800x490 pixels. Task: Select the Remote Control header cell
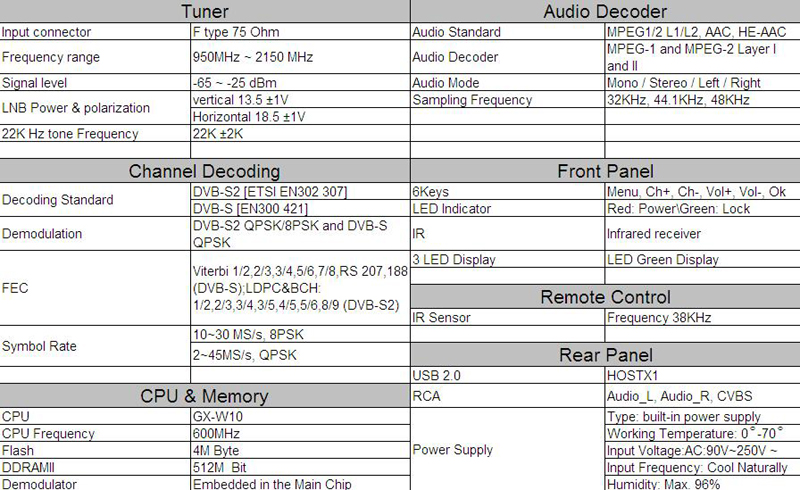coord(605,297)
